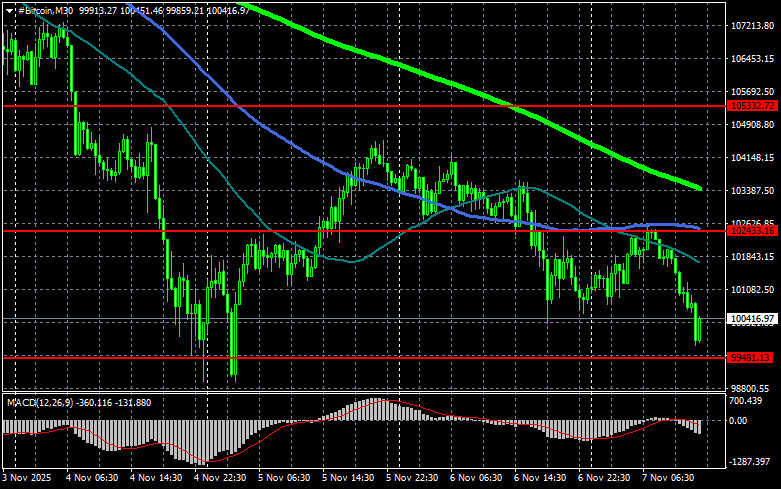Click the 4 Nov 14:30 time label
Screen dimensions: 781x489
tap(156, 478)
